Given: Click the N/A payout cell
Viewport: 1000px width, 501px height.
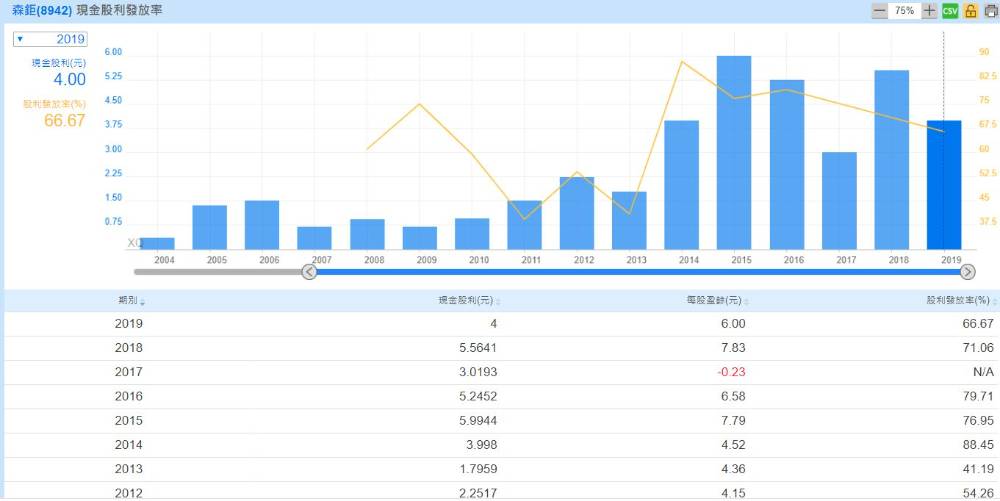Looking at the screenshot, I should (x=983, y=372).
